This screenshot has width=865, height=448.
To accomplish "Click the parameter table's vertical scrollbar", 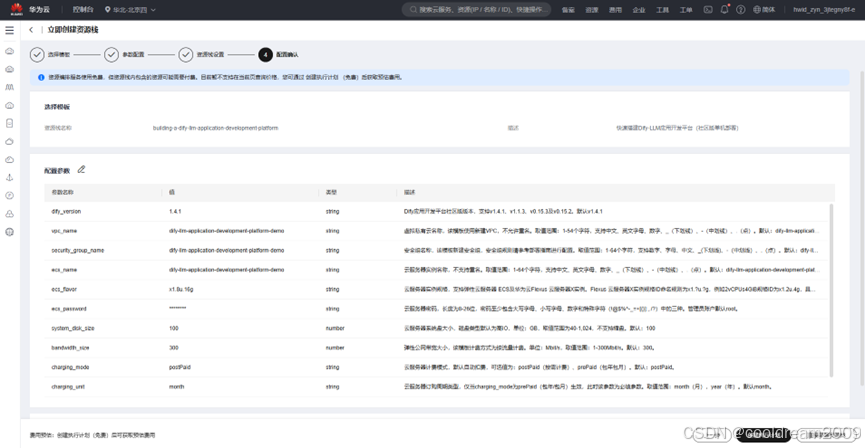I will (x=831, y=290).
